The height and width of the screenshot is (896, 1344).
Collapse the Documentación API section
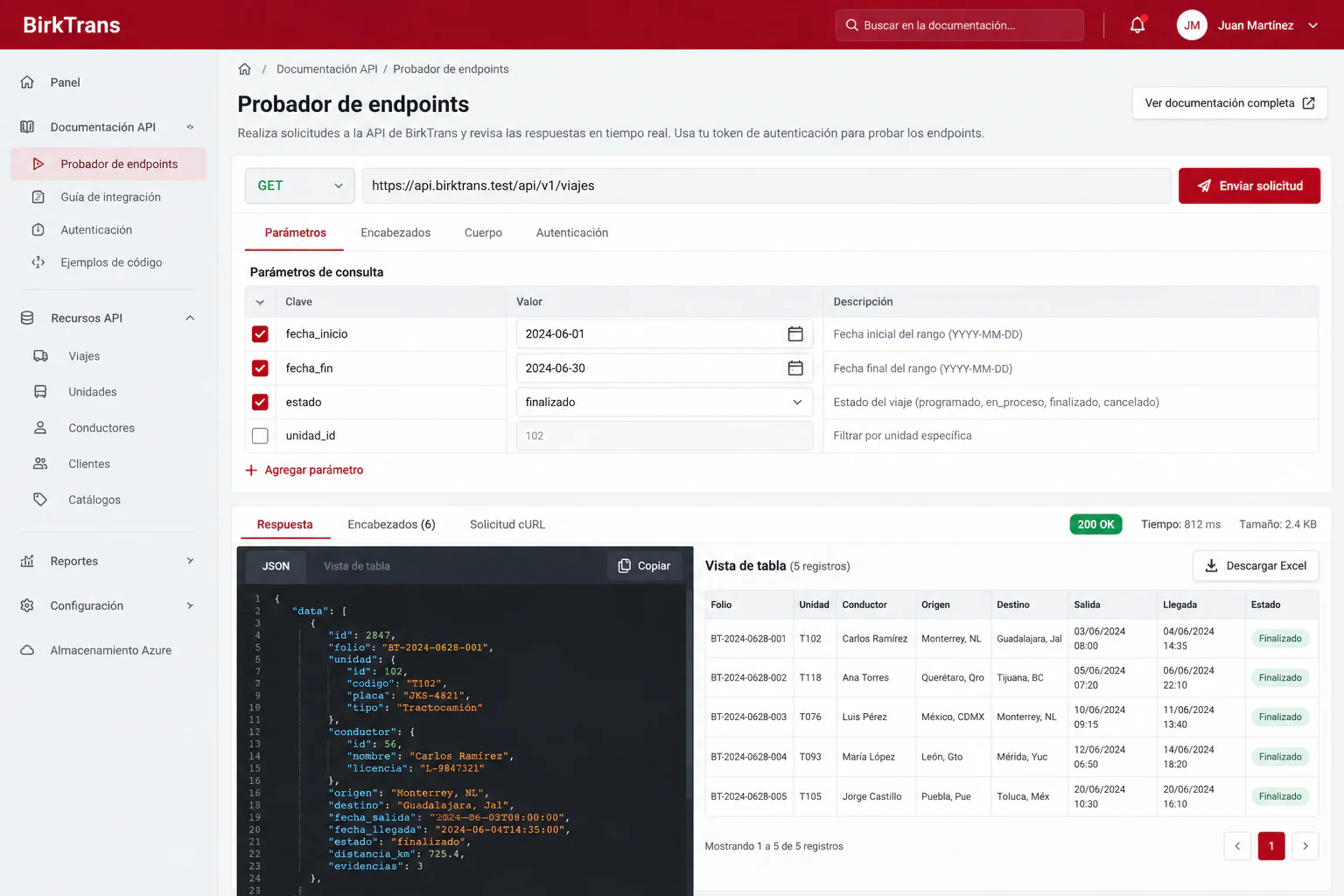190,127
